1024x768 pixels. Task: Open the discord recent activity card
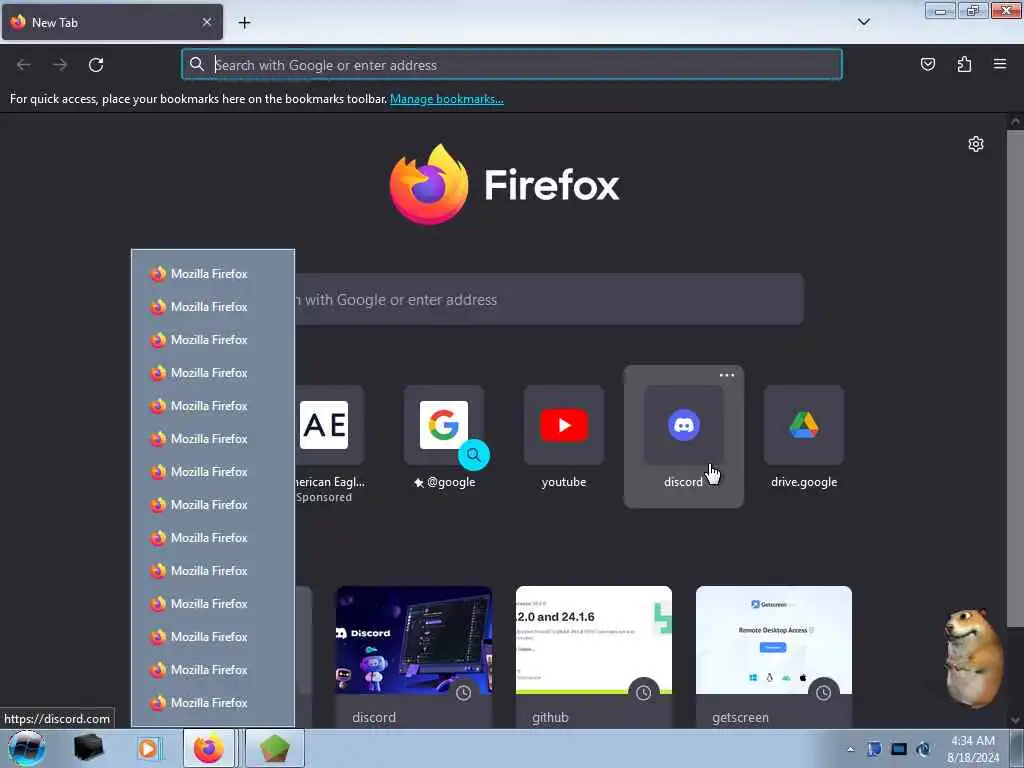click(x=414, y=657)
